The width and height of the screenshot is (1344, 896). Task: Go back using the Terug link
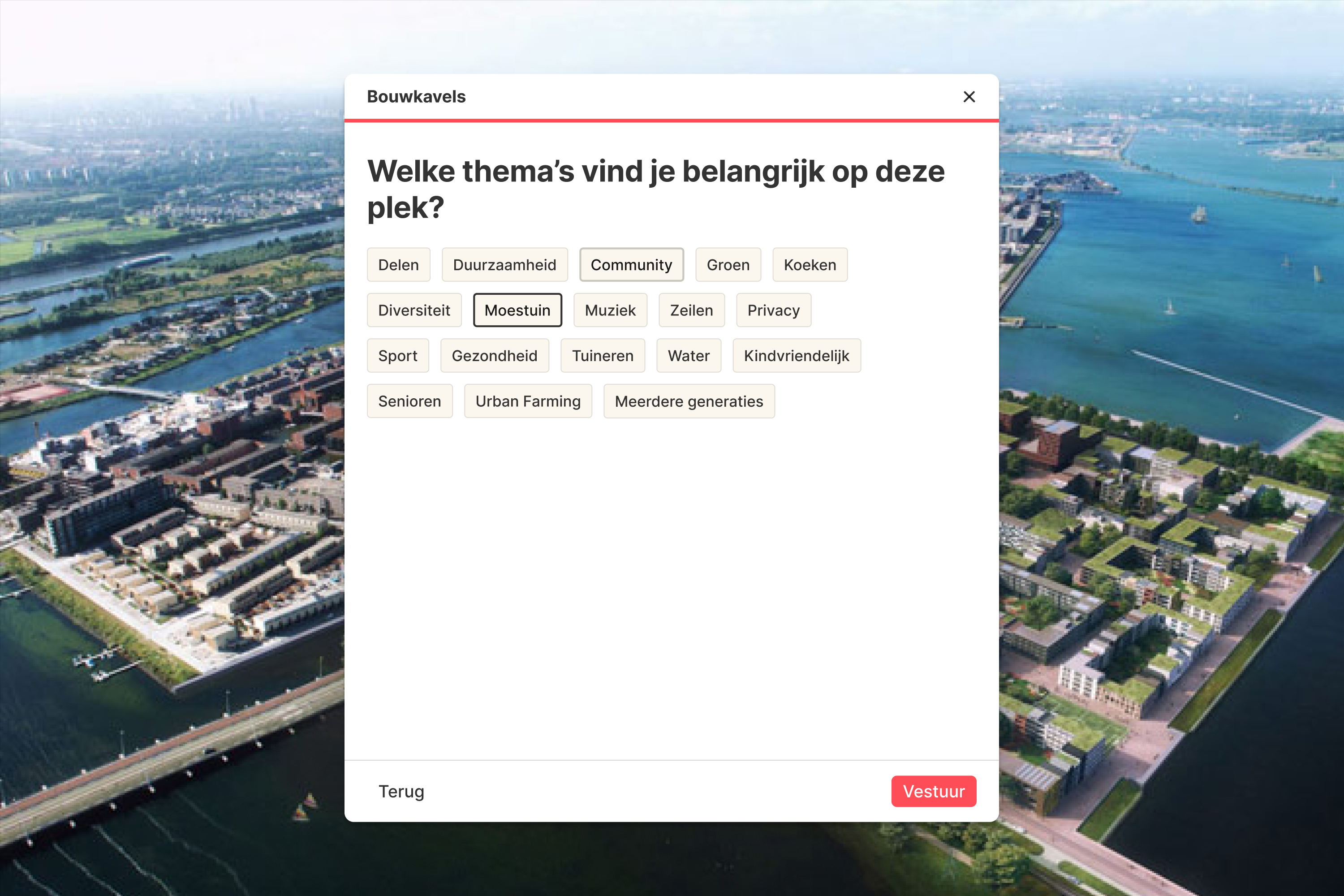pos(401,792)
